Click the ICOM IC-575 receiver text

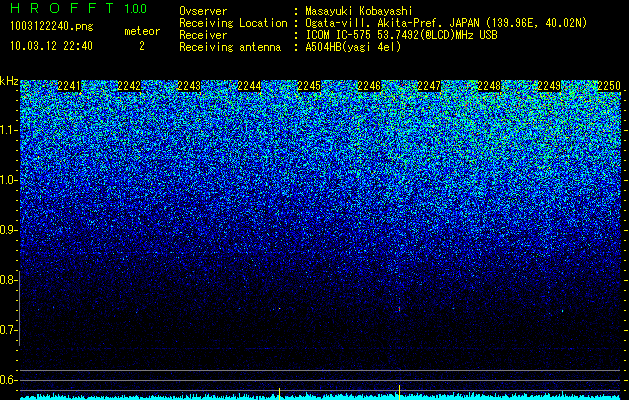point(401,35)
